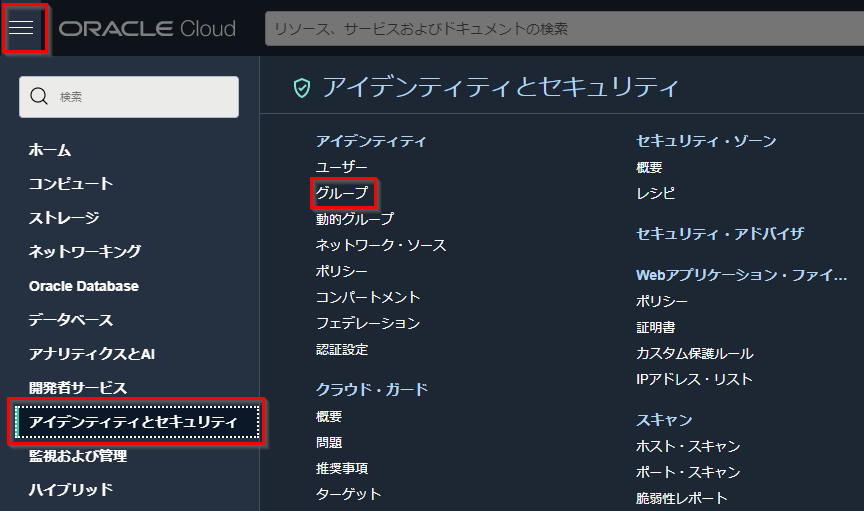Click the magnifier icon in sidebar search
Image resolution: width=864 pixels, height=511 pixels.
(40, 97)
